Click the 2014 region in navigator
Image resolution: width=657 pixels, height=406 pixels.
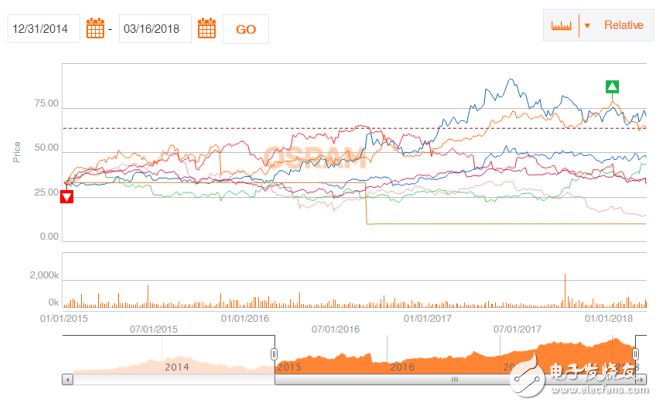click(176, 366)
